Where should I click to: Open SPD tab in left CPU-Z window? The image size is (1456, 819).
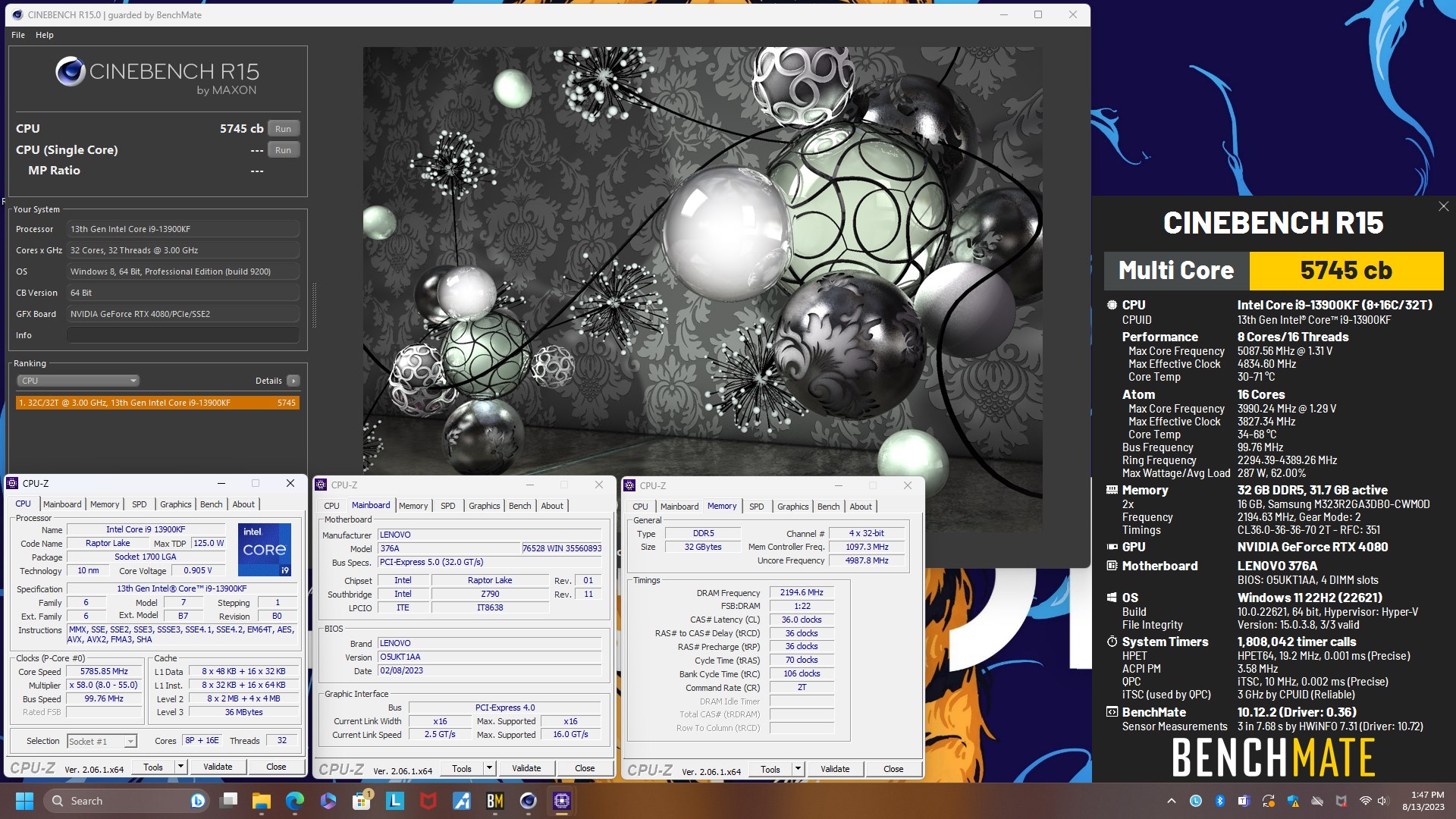point(140,504)
